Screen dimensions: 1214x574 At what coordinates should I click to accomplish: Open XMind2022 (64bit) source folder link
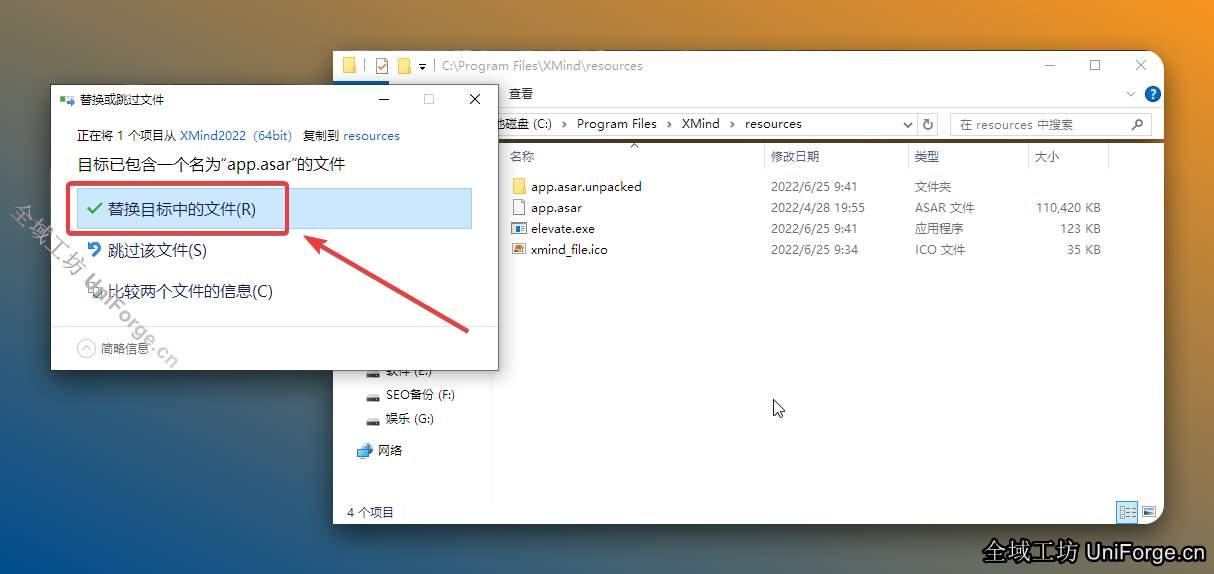click(x=236, y=135)
